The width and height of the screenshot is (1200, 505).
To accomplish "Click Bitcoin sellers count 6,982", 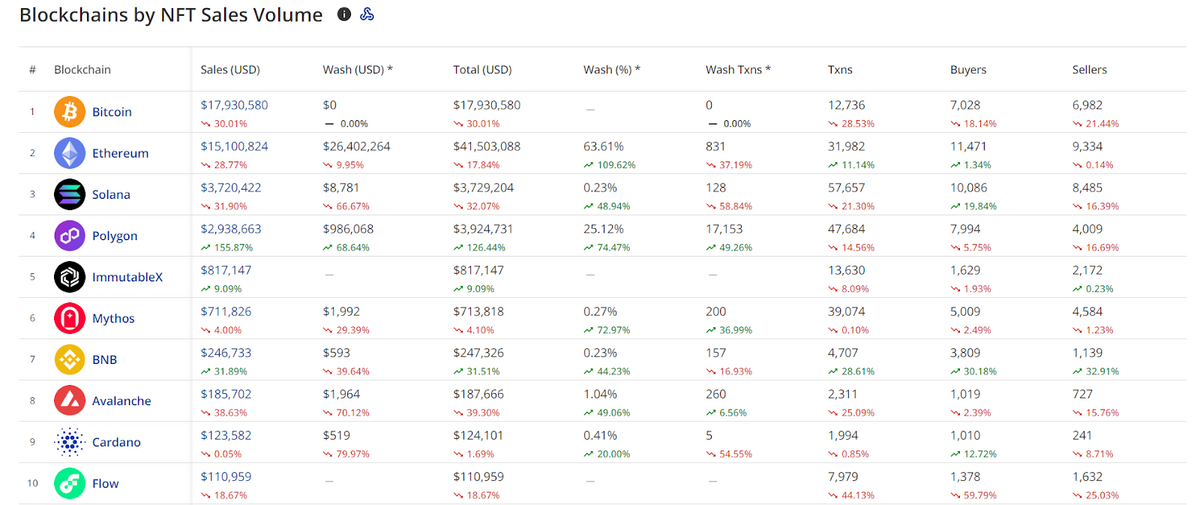I will coord(1087,105).
